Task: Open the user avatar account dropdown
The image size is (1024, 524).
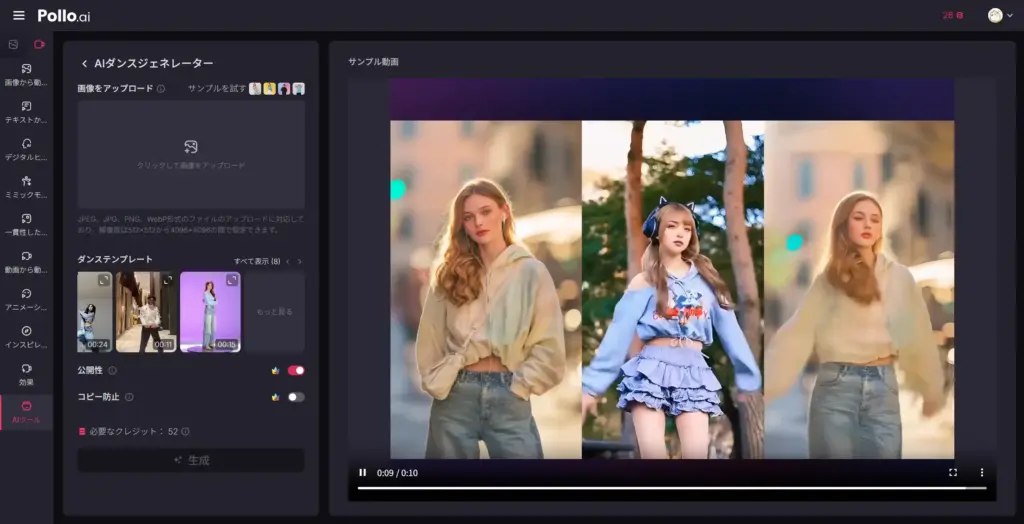Action: pos(996,15)
